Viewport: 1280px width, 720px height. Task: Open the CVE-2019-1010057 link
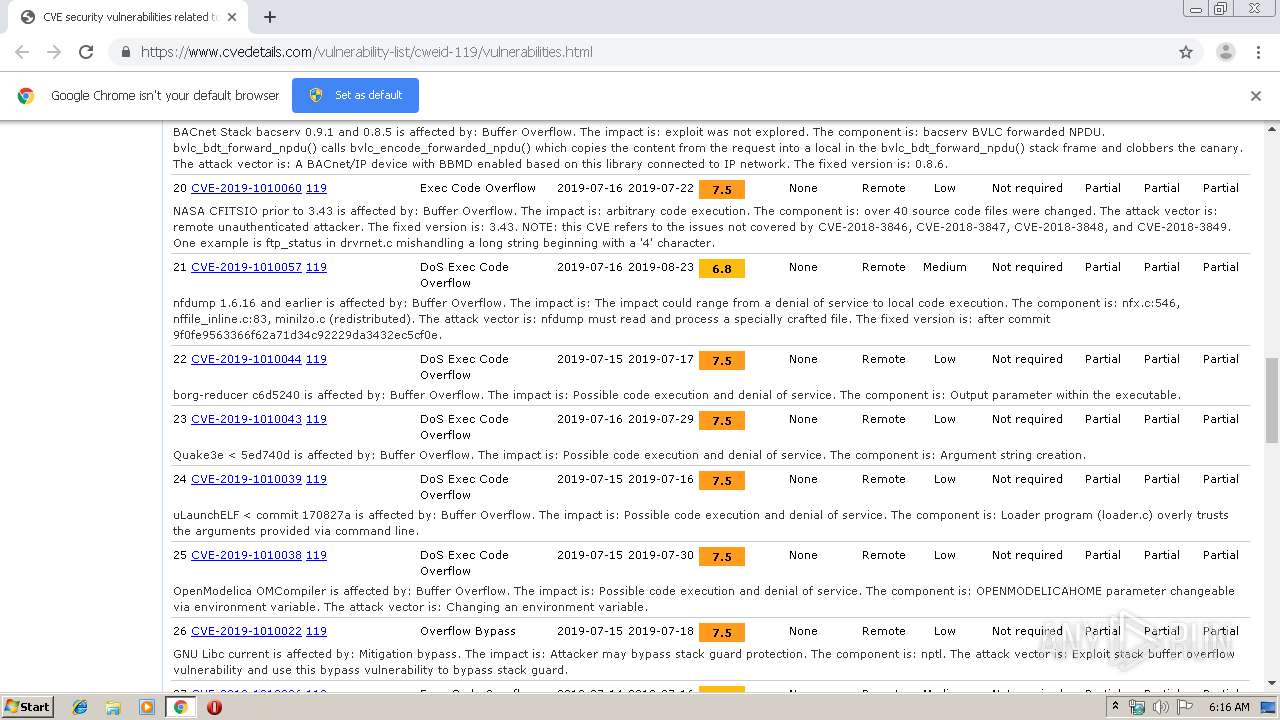coord(246,267)
